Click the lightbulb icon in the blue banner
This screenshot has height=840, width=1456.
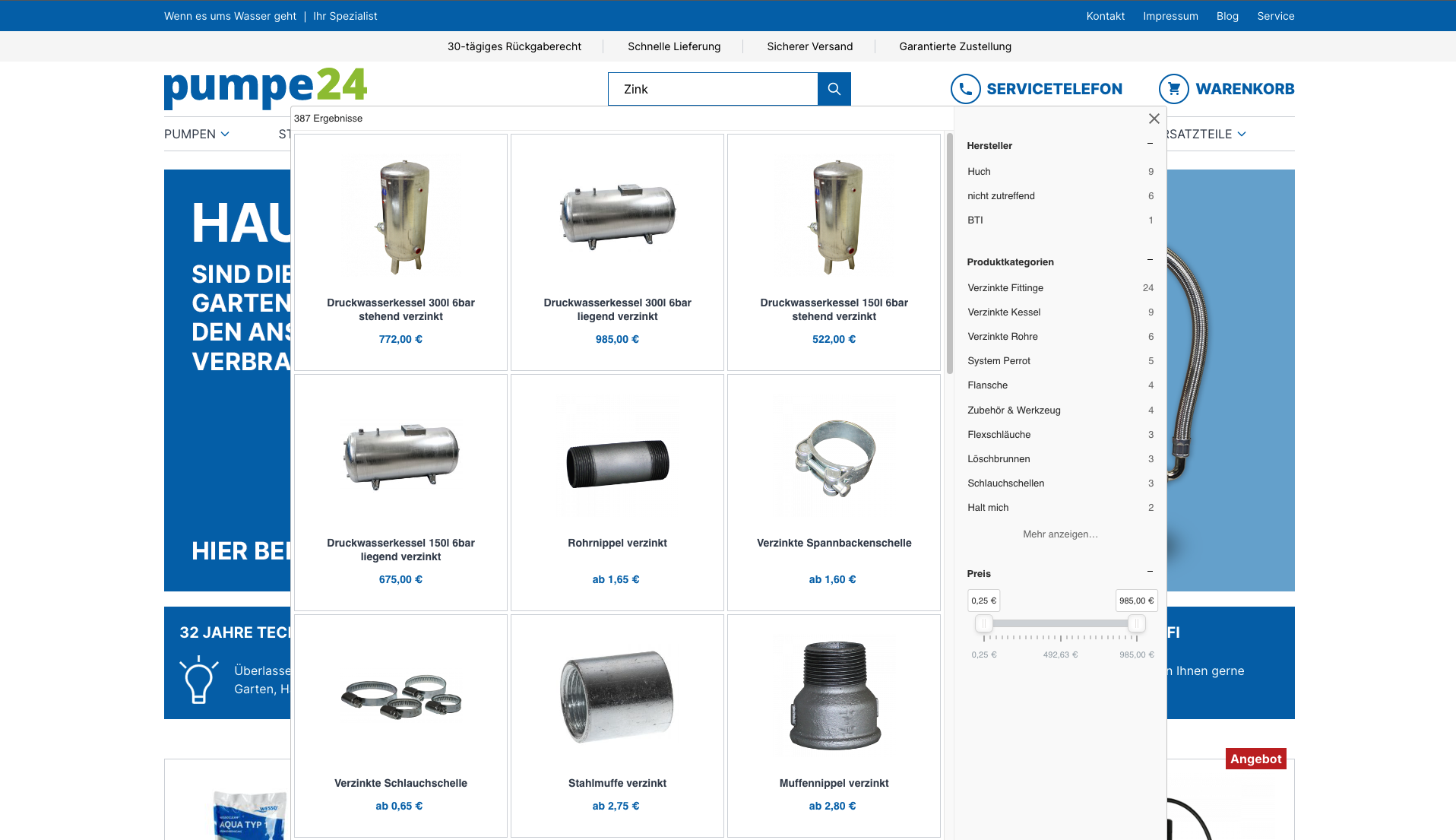(199, 680)
